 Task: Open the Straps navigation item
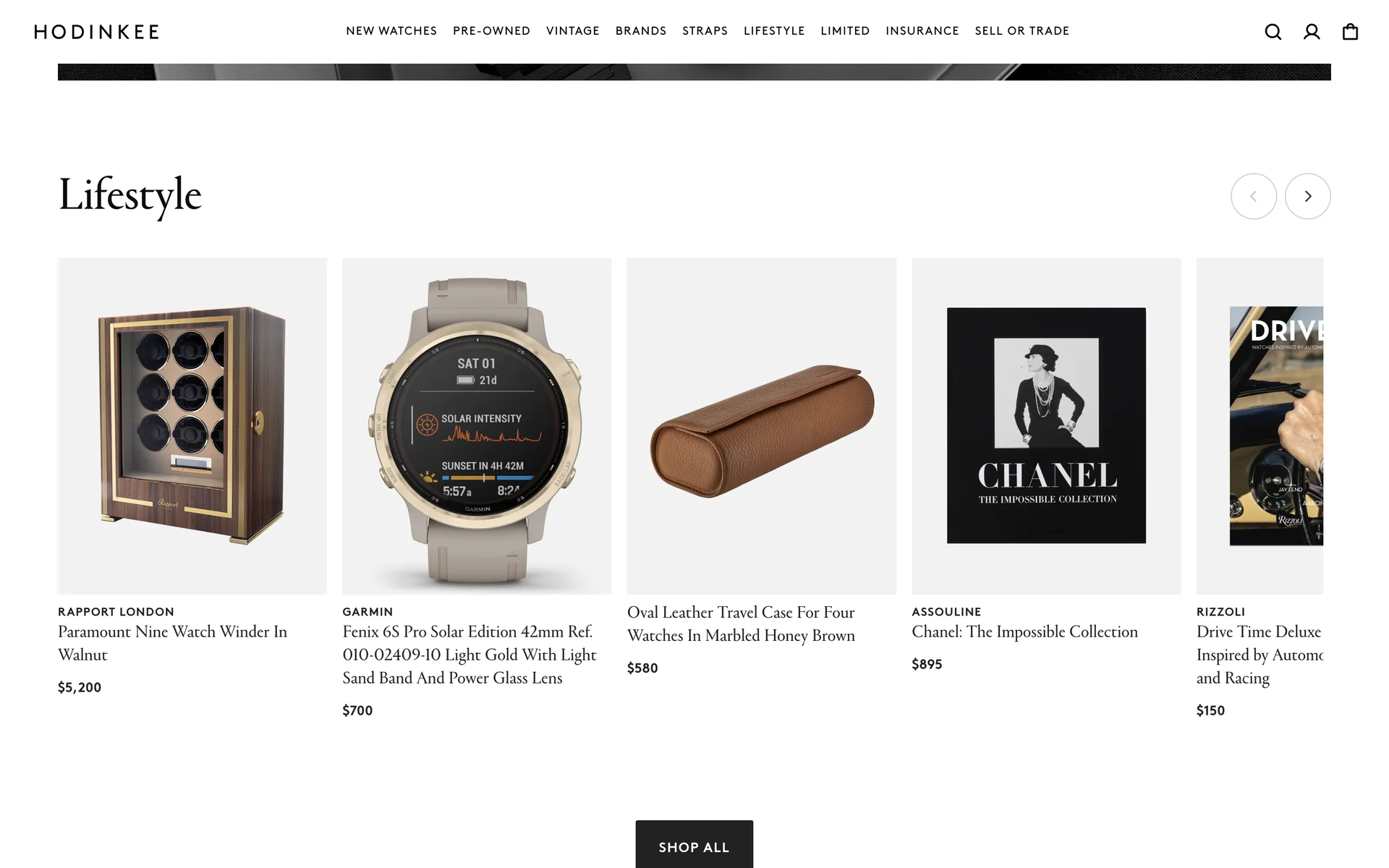[x=705, y=31]
